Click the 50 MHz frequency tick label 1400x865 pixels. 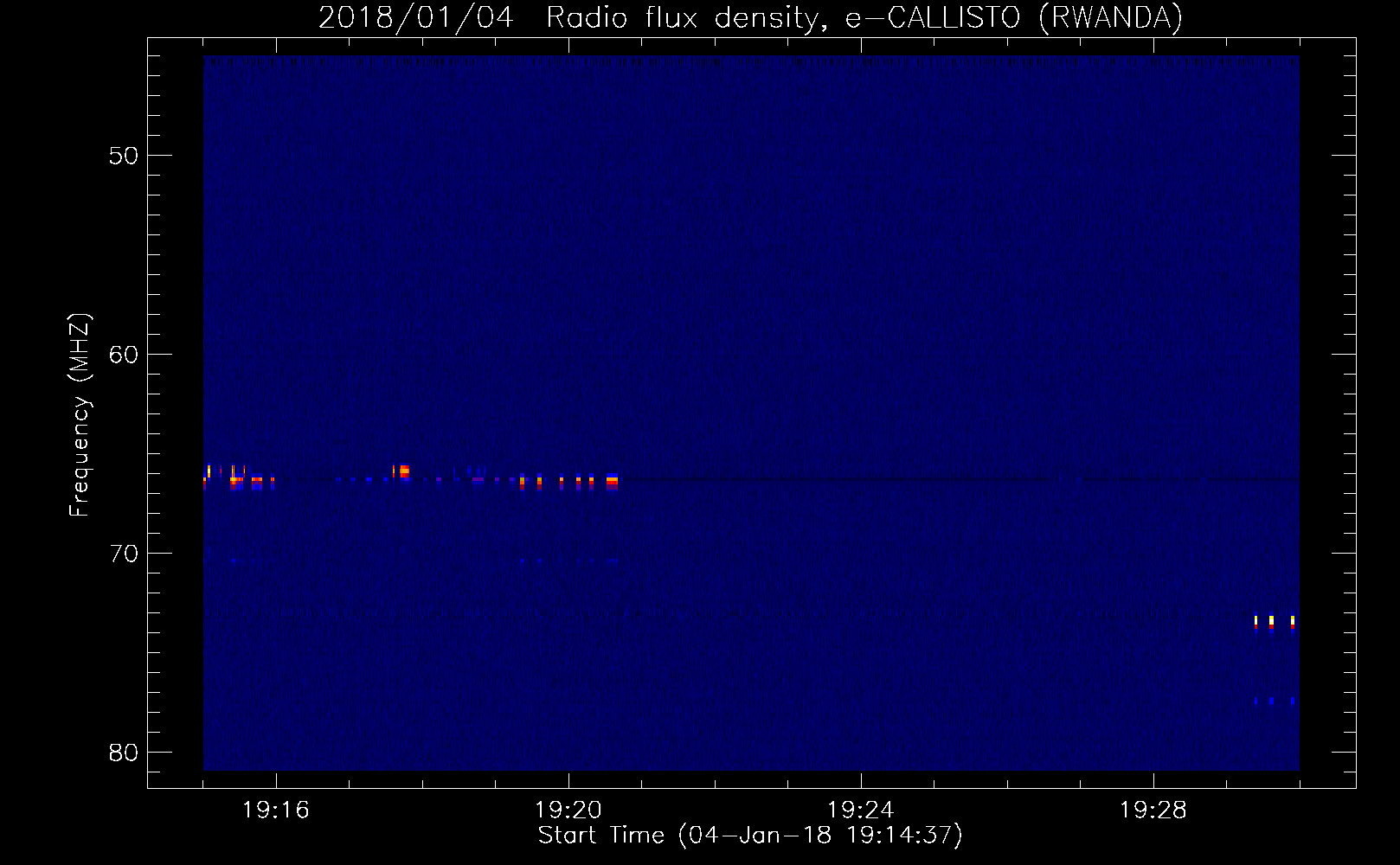[124, 156]
